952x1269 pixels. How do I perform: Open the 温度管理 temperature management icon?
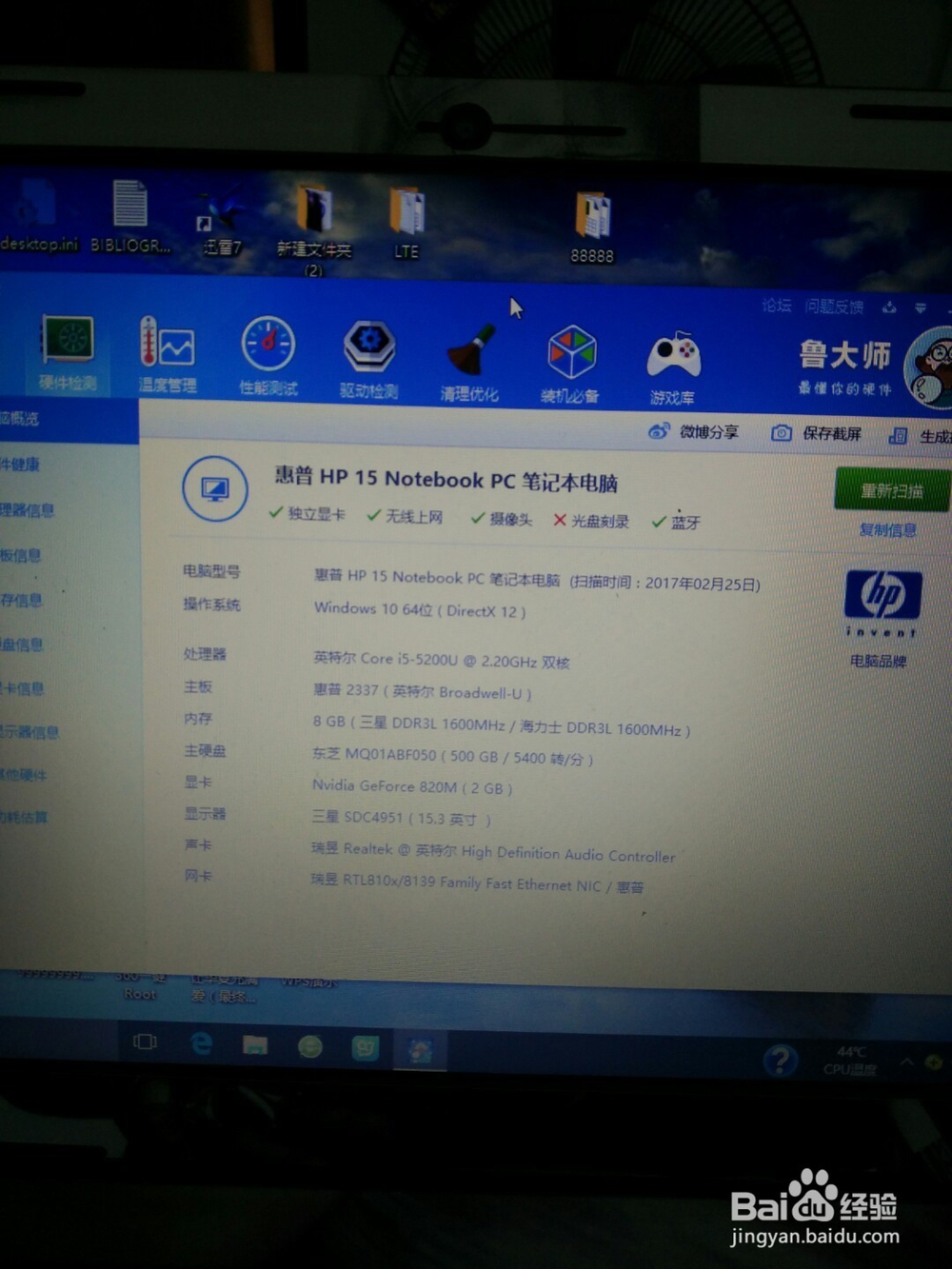tap(168, 355)
